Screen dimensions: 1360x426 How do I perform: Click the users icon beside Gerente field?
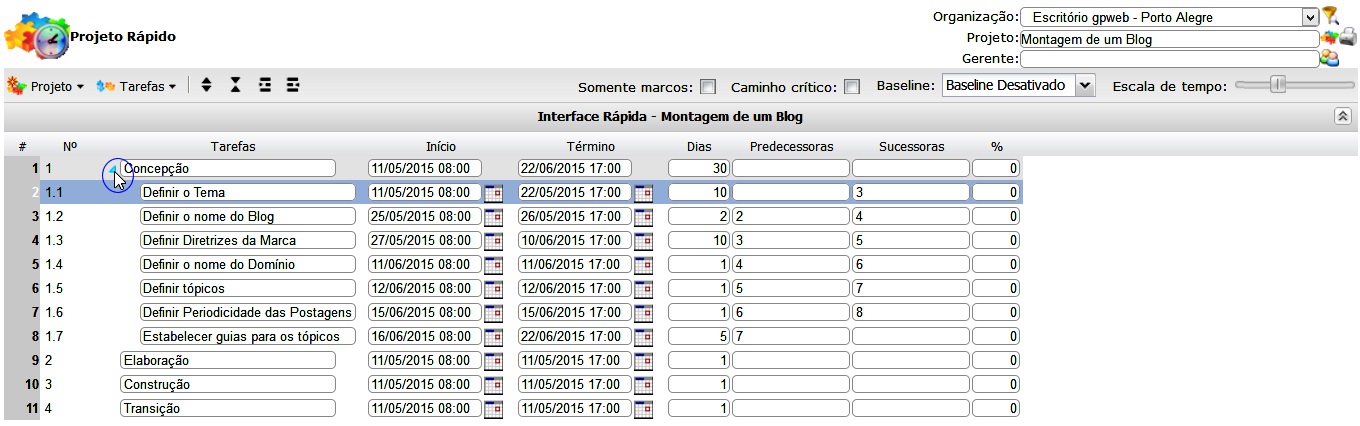point(1329,58)
